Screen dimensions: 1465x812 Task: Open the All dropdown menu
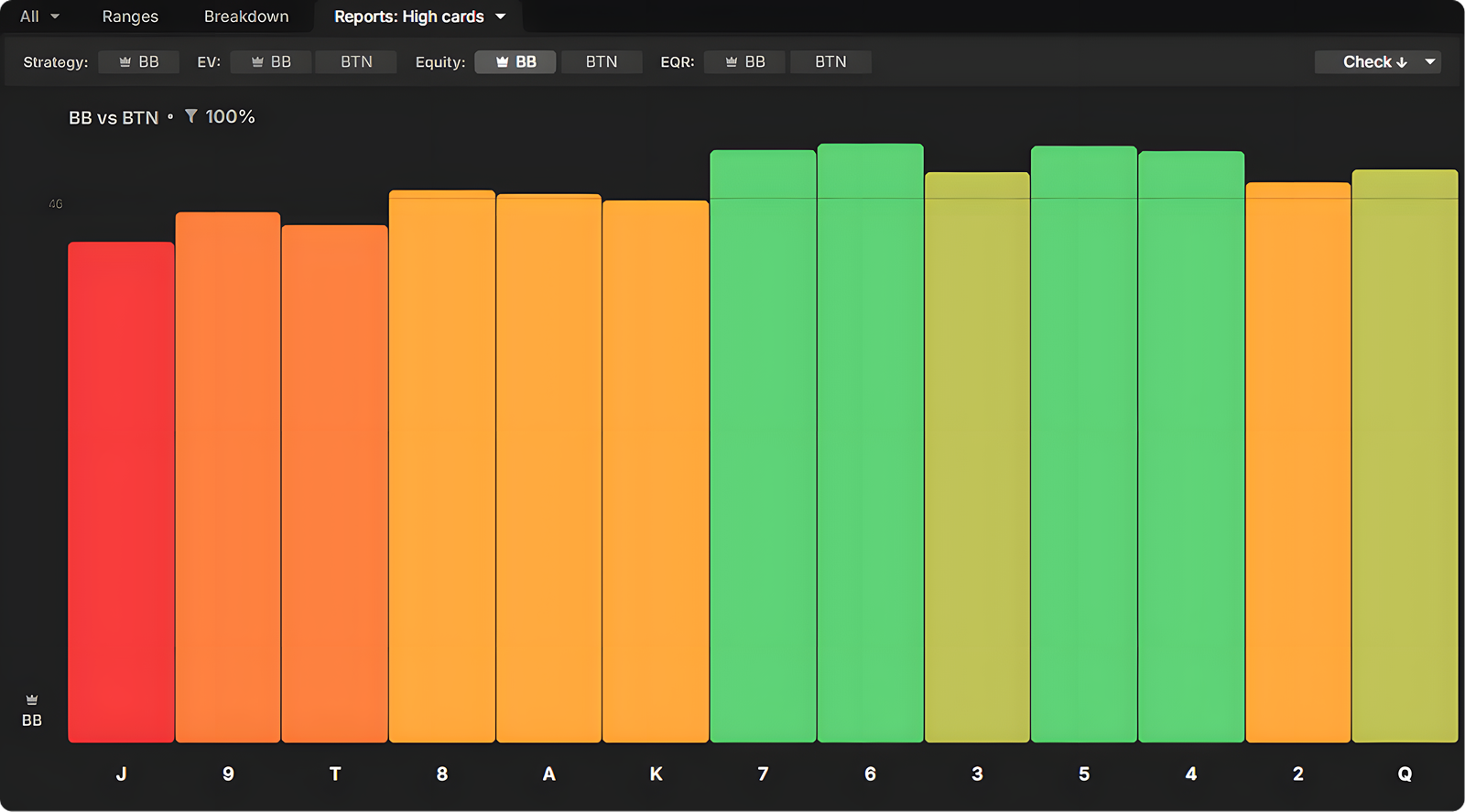tap(39, 16)
